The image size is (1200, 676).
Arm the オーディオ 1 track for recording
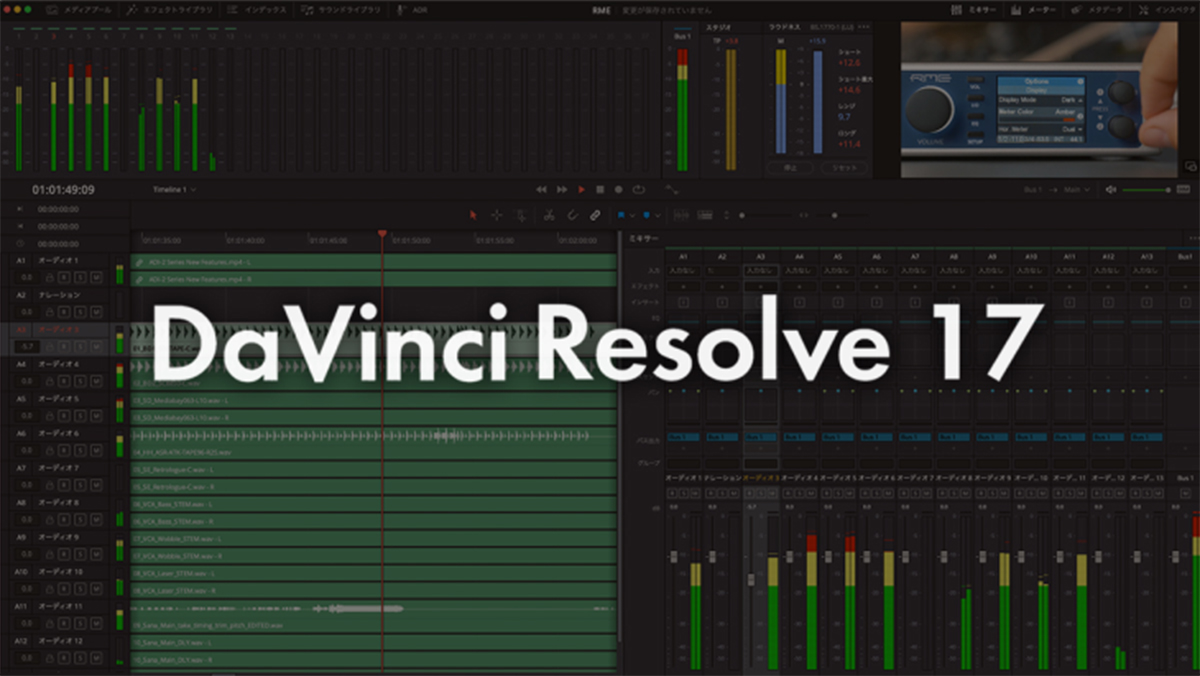click(x=64, y=276)
